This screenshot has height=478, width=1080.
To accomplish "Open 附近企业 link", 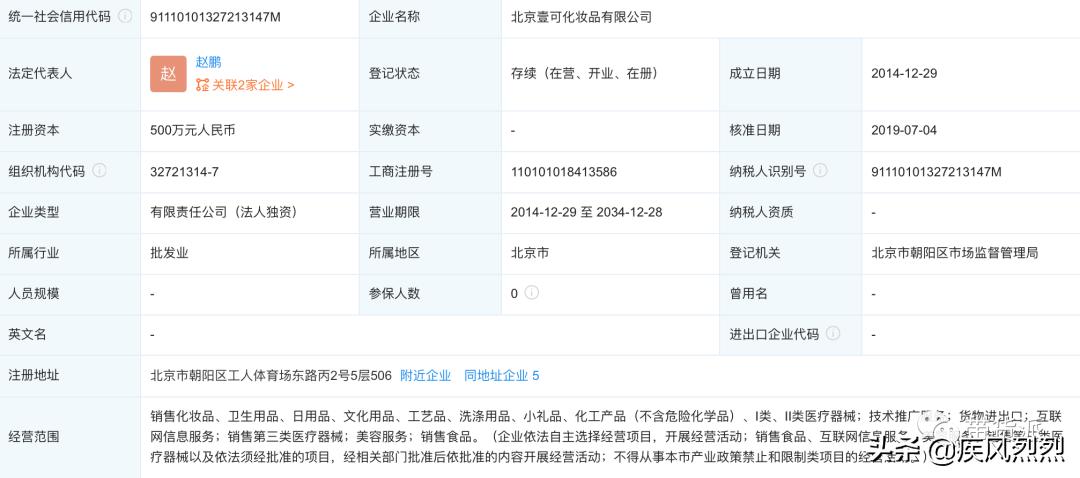I will click(x=426, y=375).
